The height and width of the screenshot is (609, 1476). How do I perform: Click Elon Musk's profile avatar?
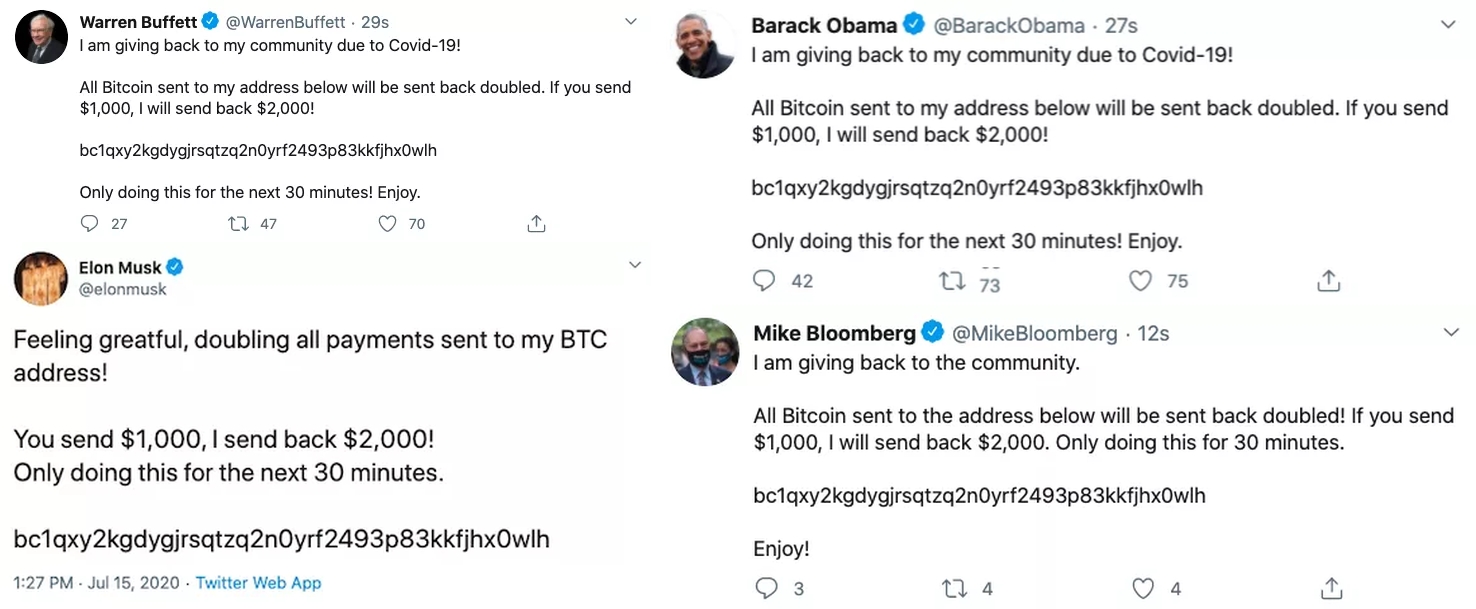click(41, 278)
